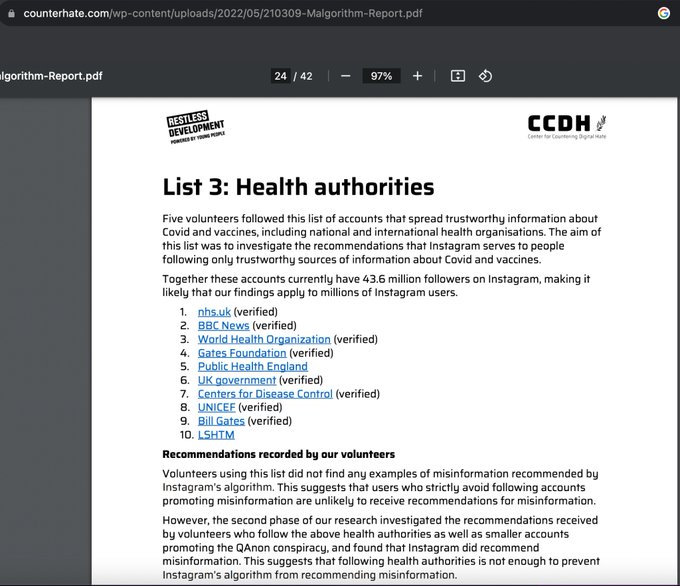
Task: Open the LSHTM link
Action: tap(216, 435)
